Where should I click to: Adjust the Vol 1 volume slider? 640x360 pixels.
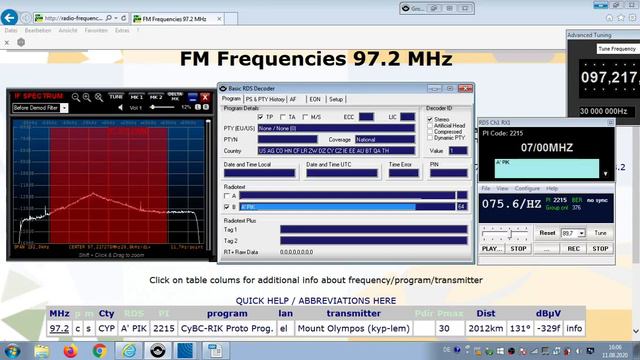[x=162, y=107]
